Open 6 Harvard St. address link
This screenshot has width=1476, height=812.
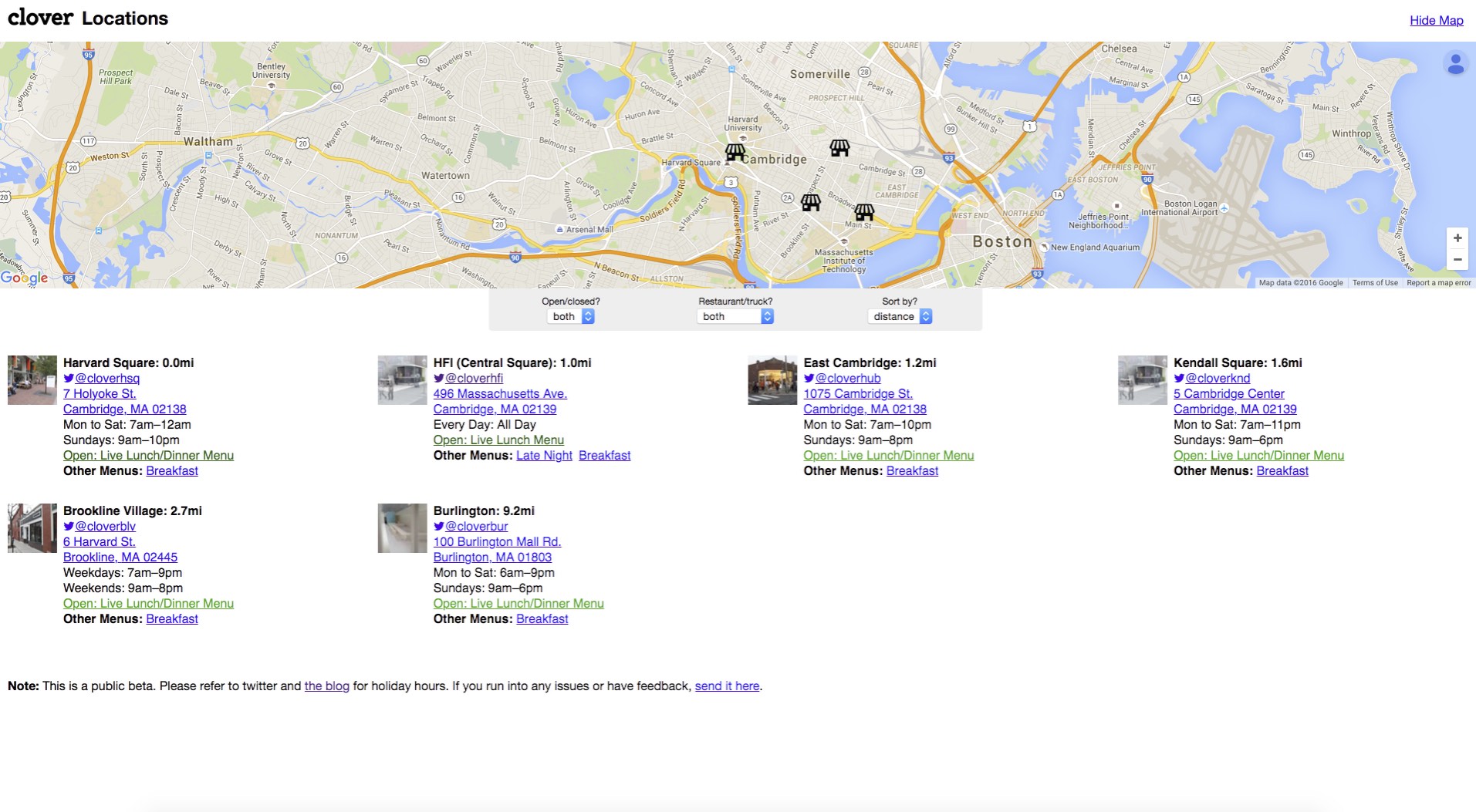(x=100, y=541)
